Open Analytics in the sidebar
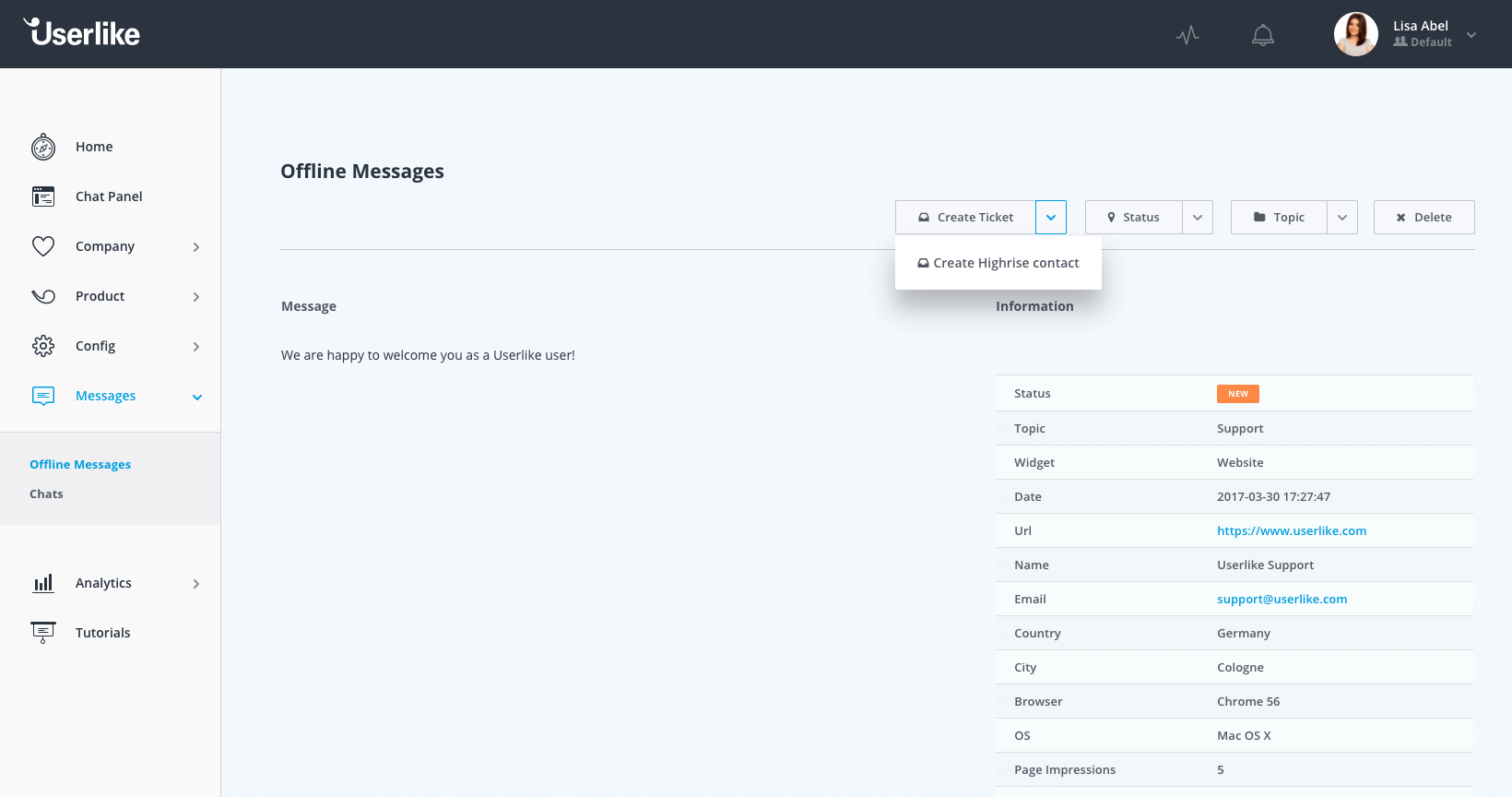 coord(103,583)
